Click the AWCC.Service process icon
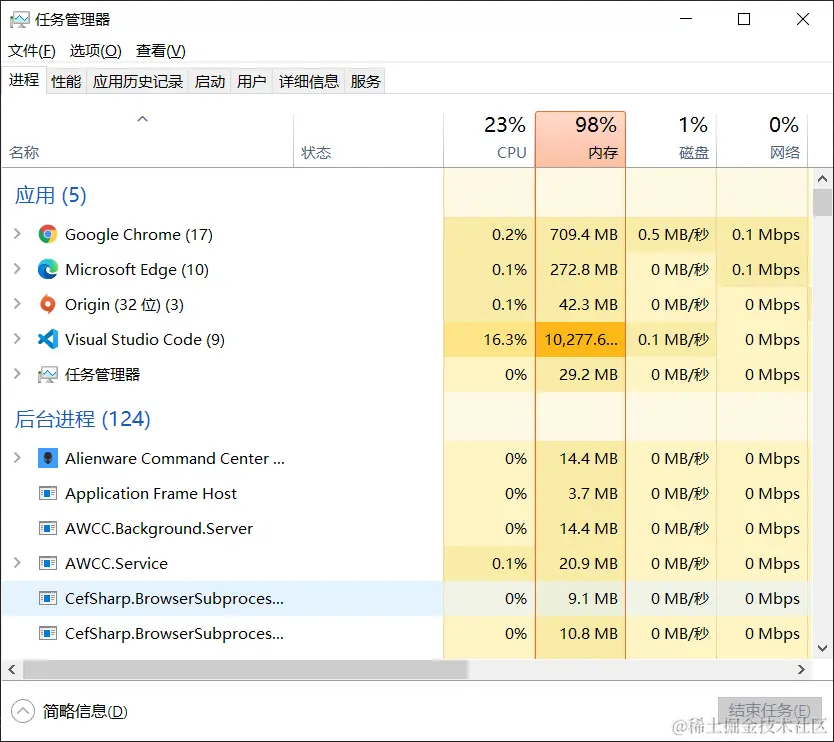Screen dimensions: 834x742 tap(48, 563)
